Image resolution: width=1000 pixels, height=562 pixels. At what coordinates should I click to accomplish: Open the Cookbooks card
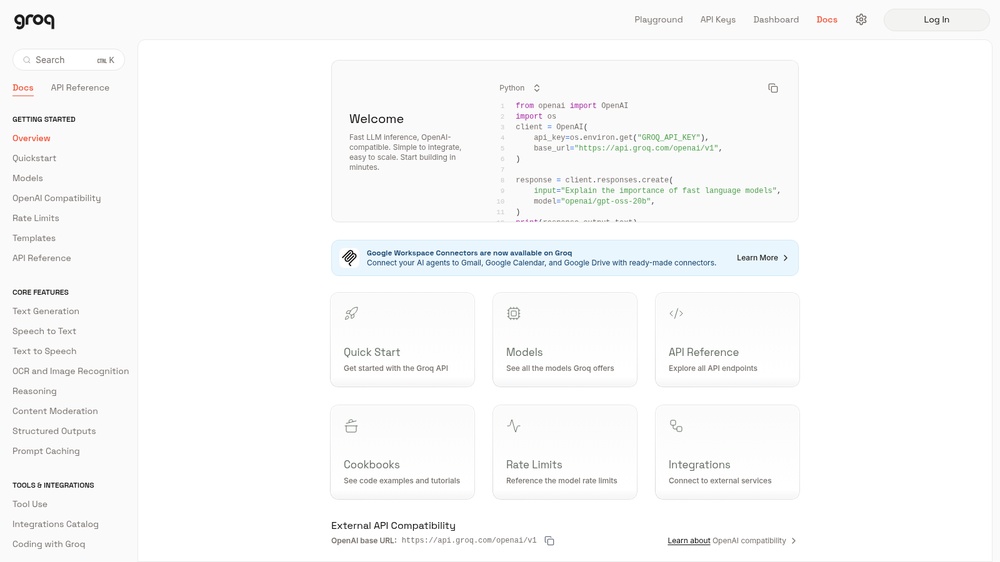[402, 452]
